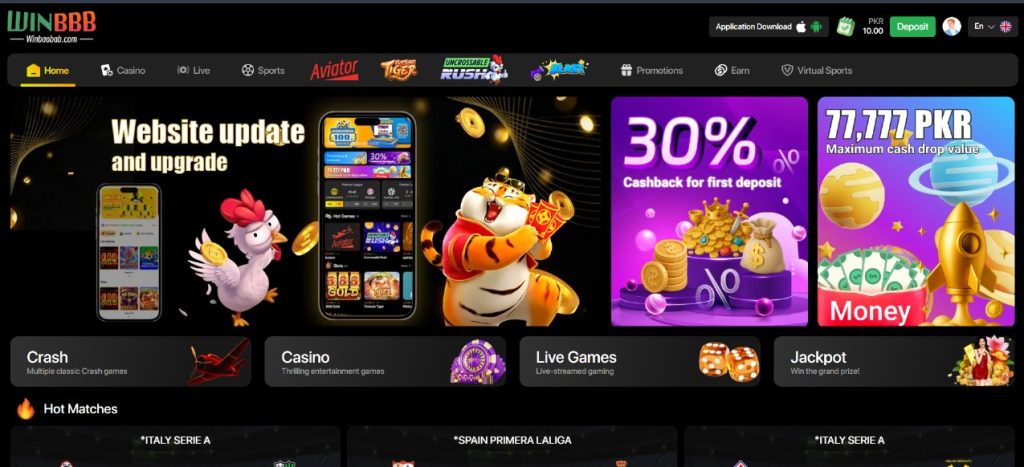Click the WINBBB site logo

pyautogui.click(x=52, y=27)
